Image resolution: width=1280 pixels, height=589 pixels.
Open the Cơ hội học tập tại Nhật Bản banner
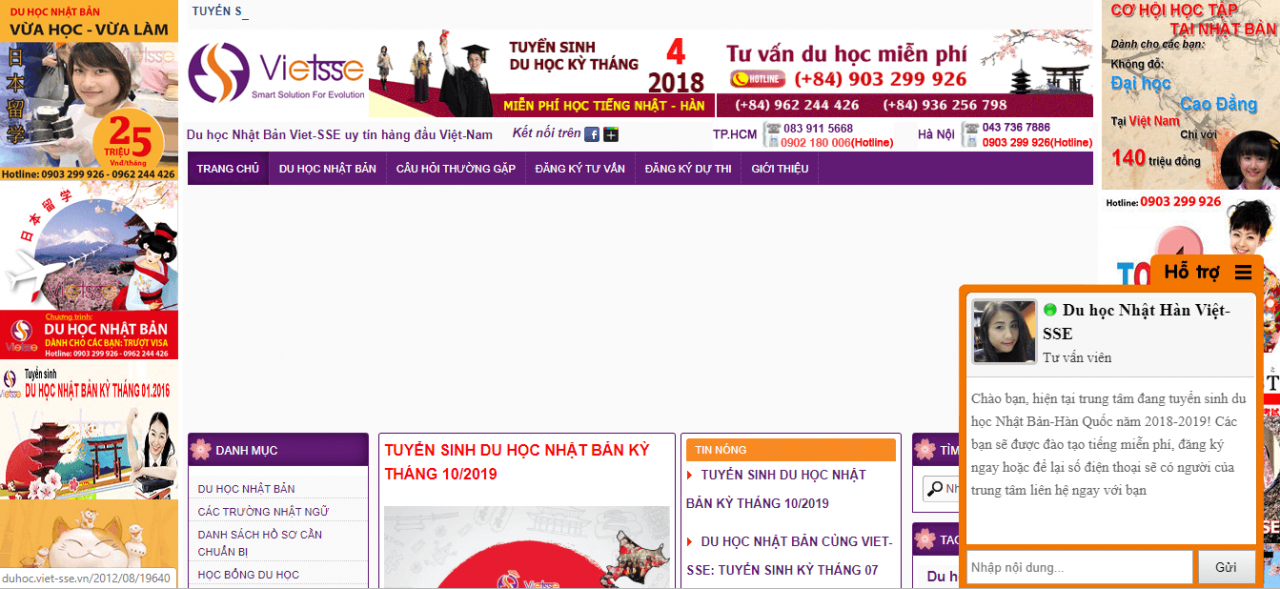pyautogui.click(x=1190, y=95)
